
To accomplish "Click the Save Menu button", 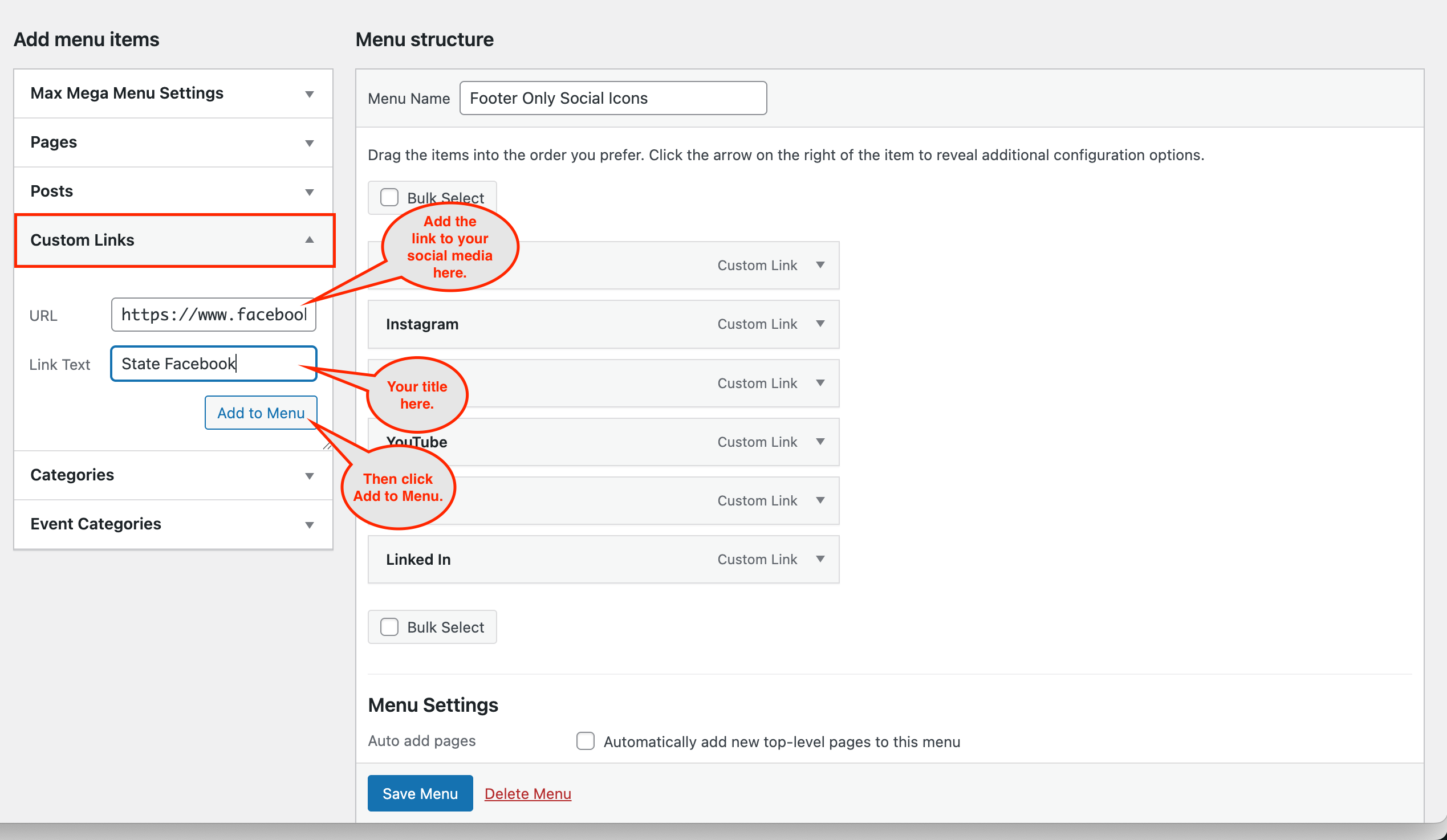I will [420, 793].
